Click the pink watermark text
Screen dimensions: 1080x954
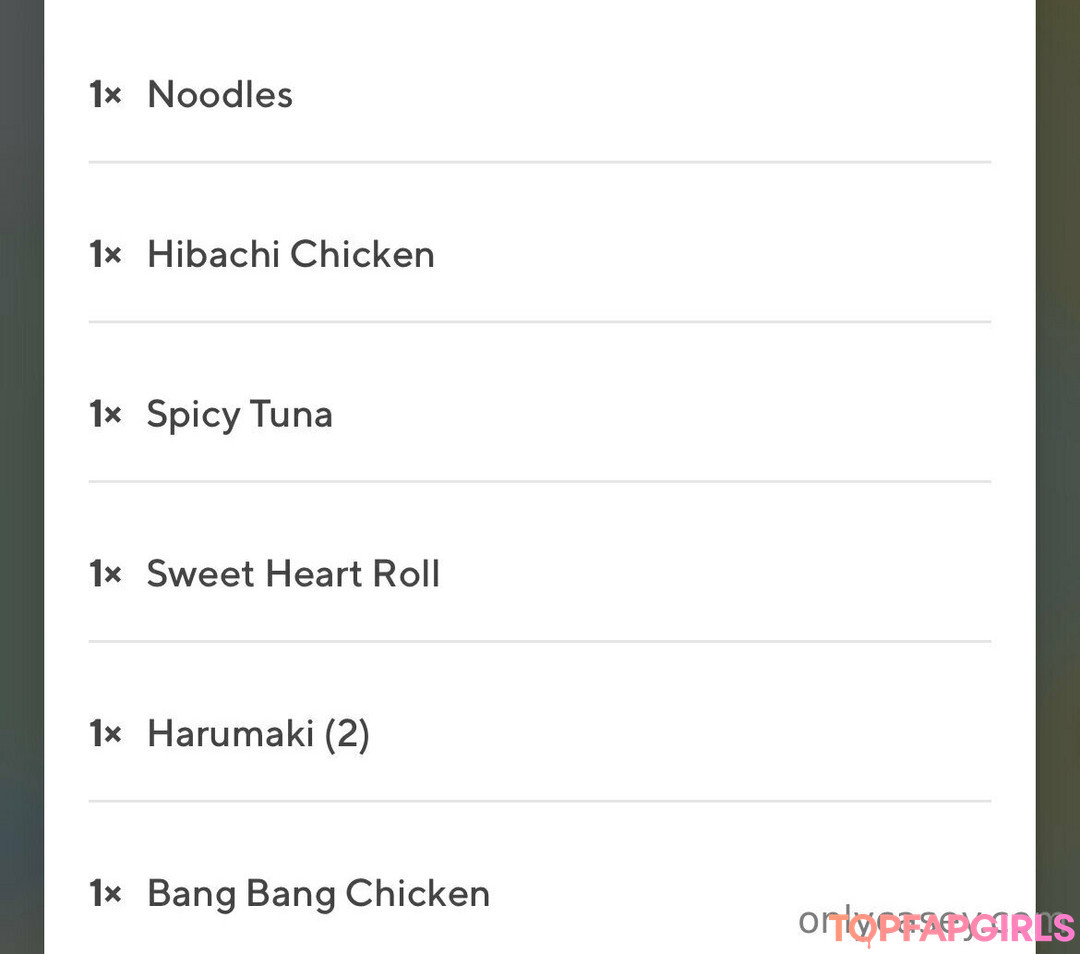(950, 928)
